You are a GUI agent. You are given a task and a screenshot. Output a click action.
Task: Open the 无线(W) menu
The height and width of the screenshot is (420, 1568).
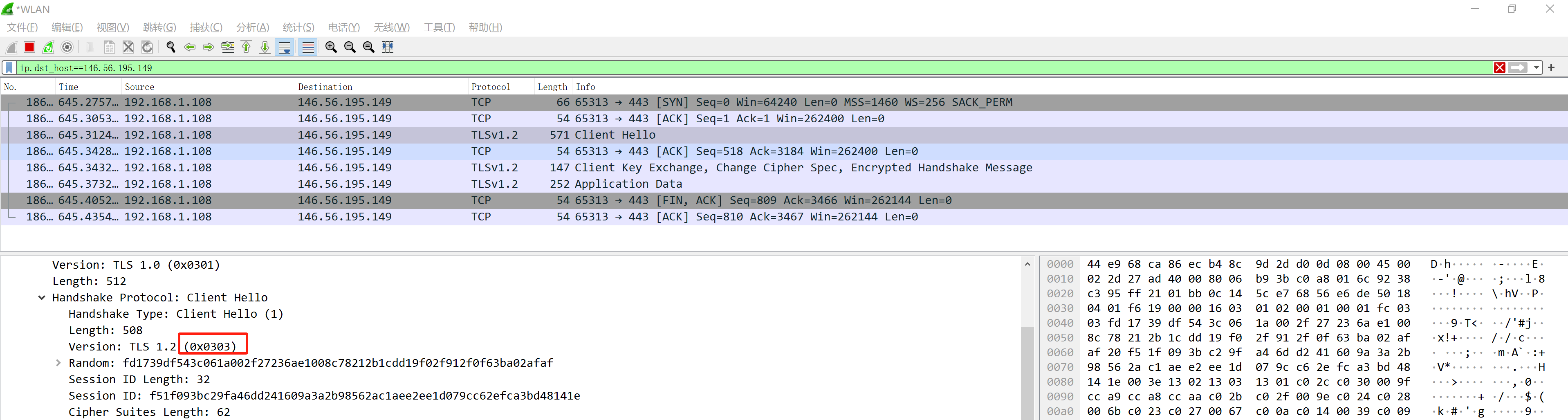tap(391, 27)
